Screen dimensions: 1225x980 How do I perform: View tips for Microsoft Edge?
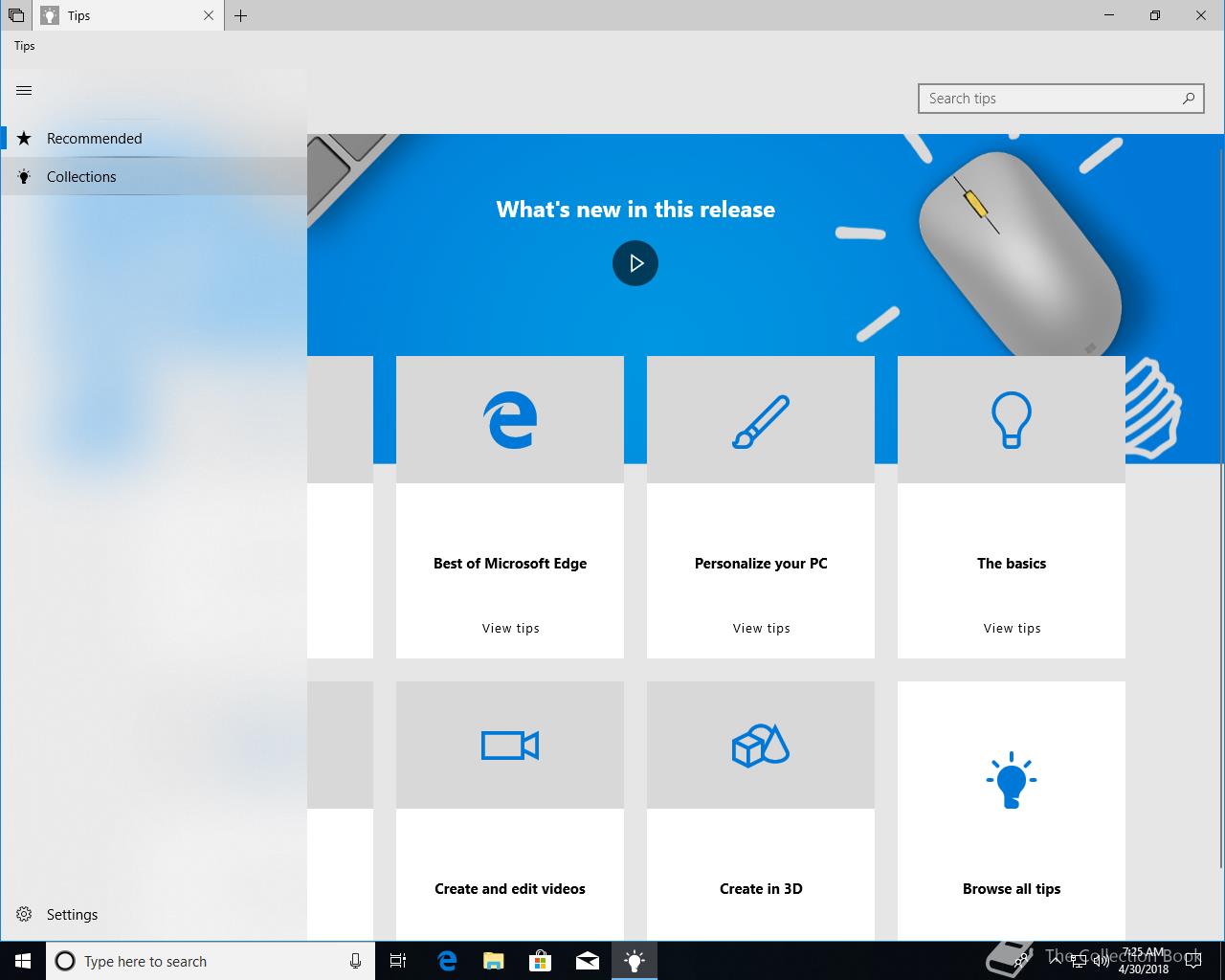pos(511,628)
